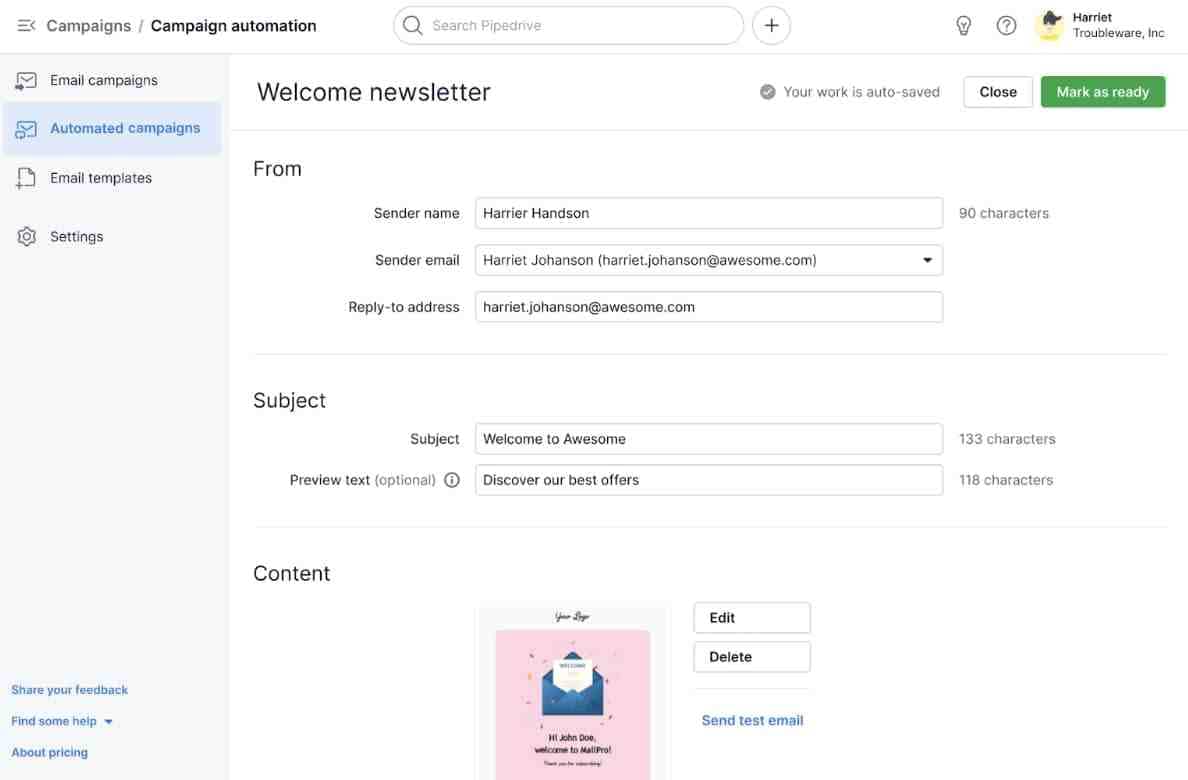Open the help question-mark icon

coord(1006,25)
